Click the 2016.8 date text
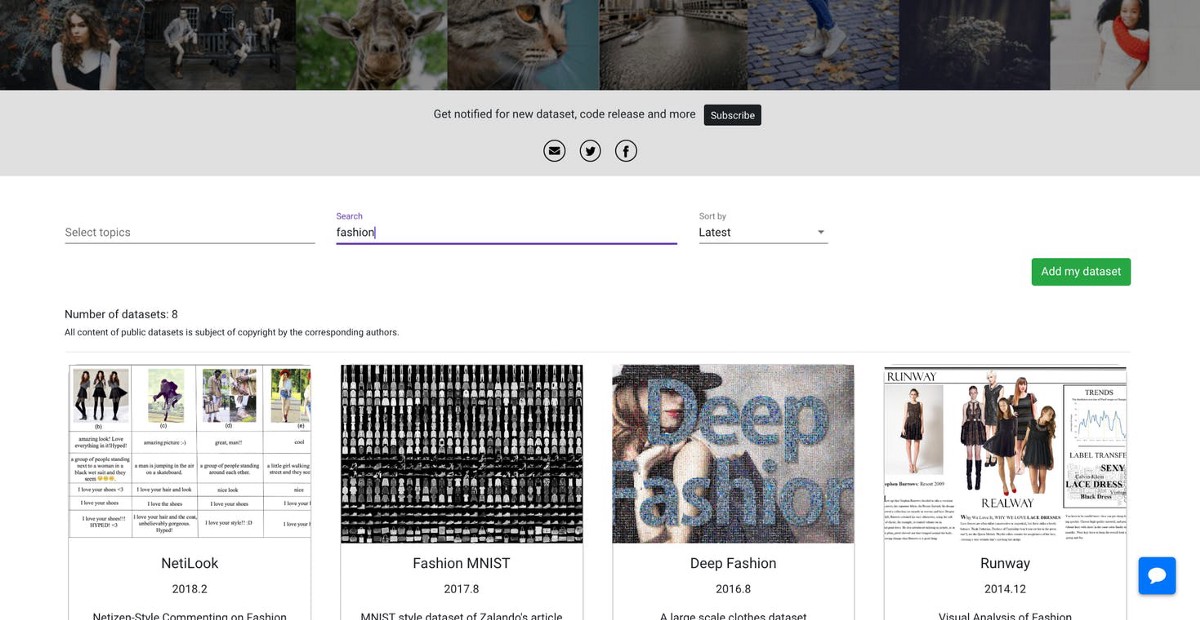The height and width of the screenshot is (620, 1200). point(733,589)
